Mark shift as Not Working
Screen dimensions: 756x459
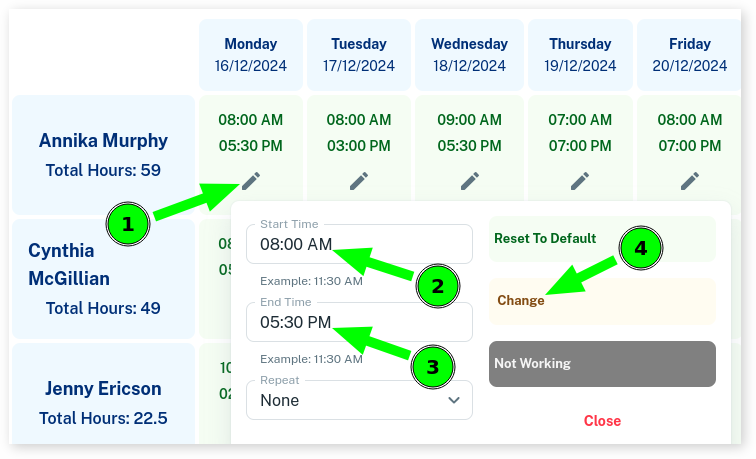602,364
